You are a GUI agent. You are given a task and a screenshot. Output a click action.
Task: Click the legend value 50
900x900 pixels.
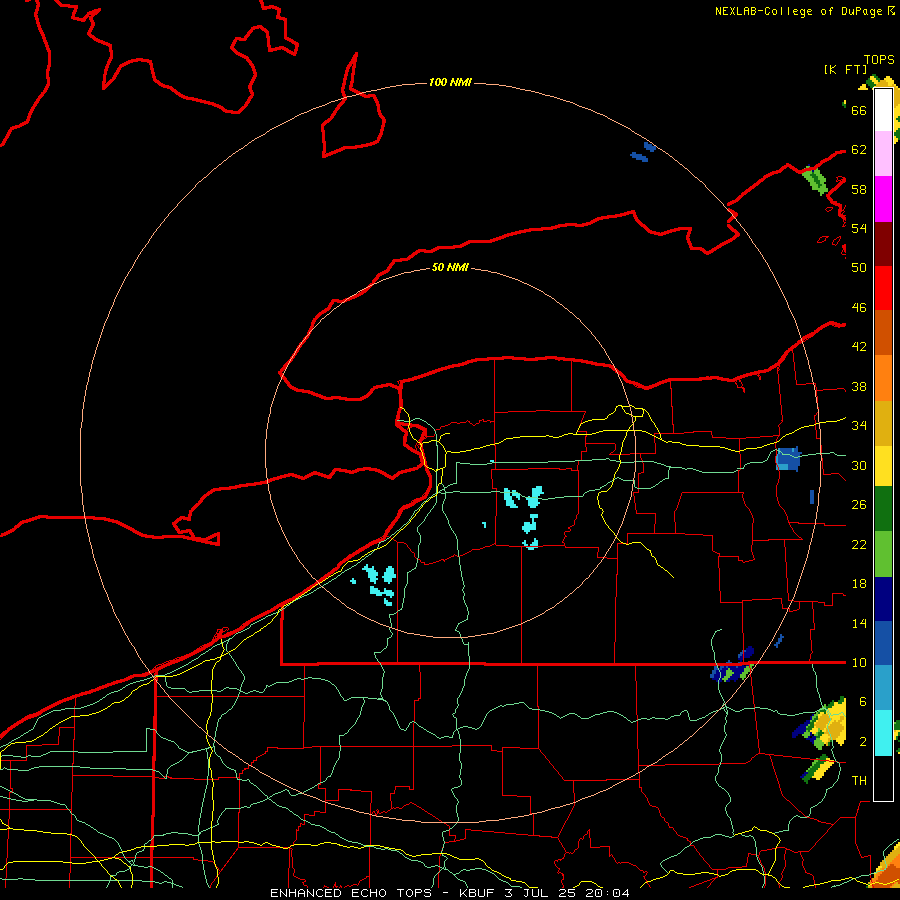tap(859, 268)
